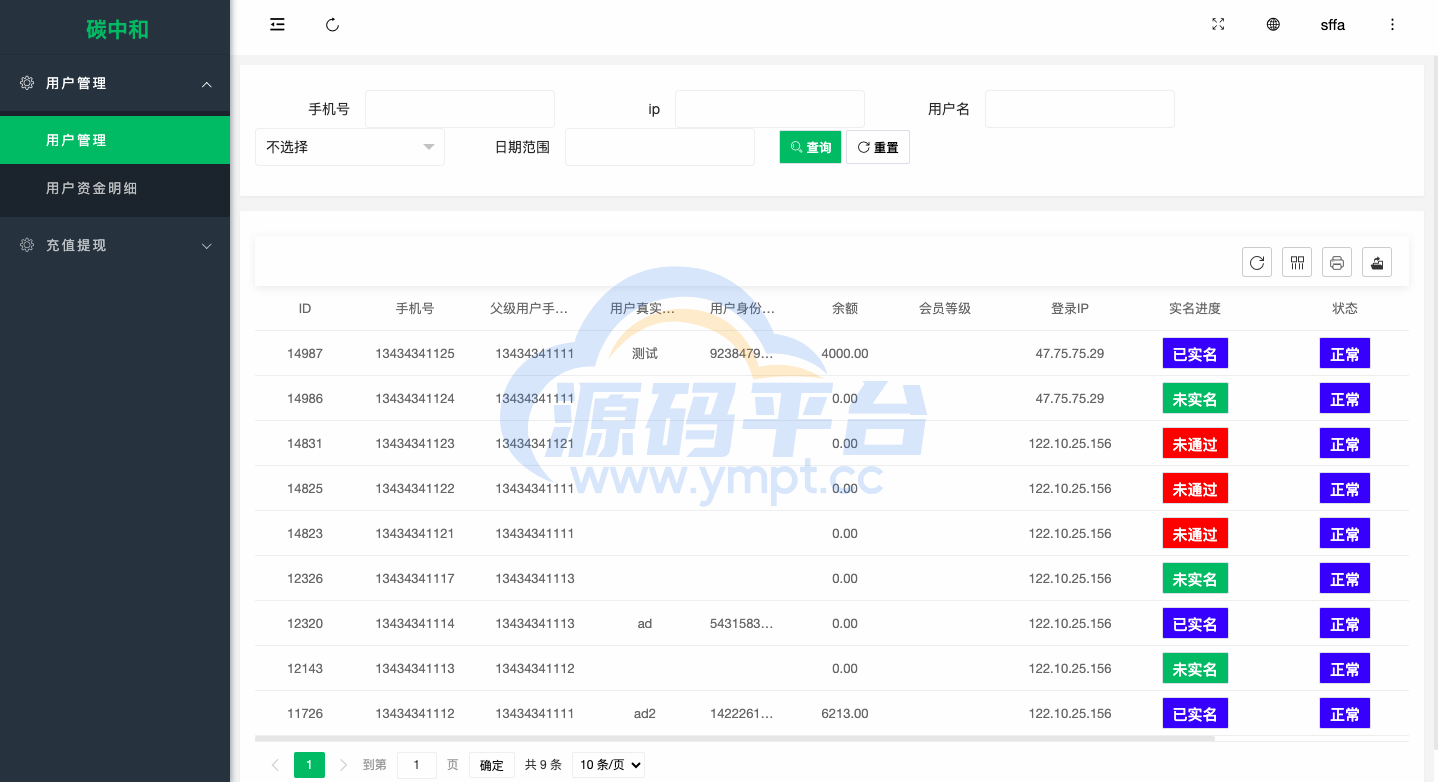1438x782 pixels.
Task: Click the 状态 column header
Action: (1345, 308)
